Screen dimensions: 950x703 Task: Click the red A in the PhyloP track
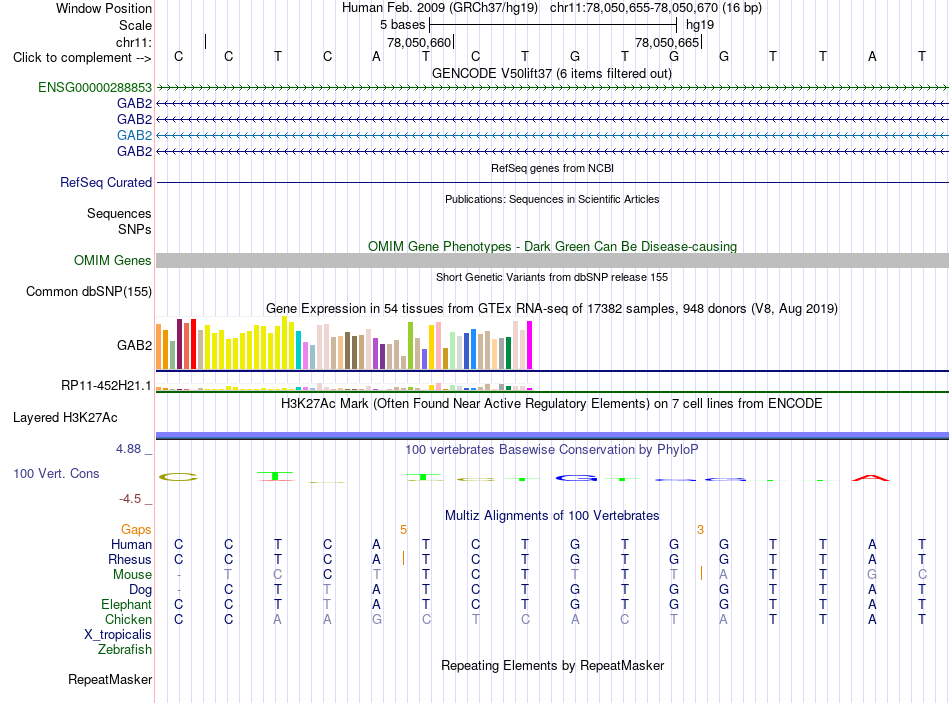click(x=871, y=478)
